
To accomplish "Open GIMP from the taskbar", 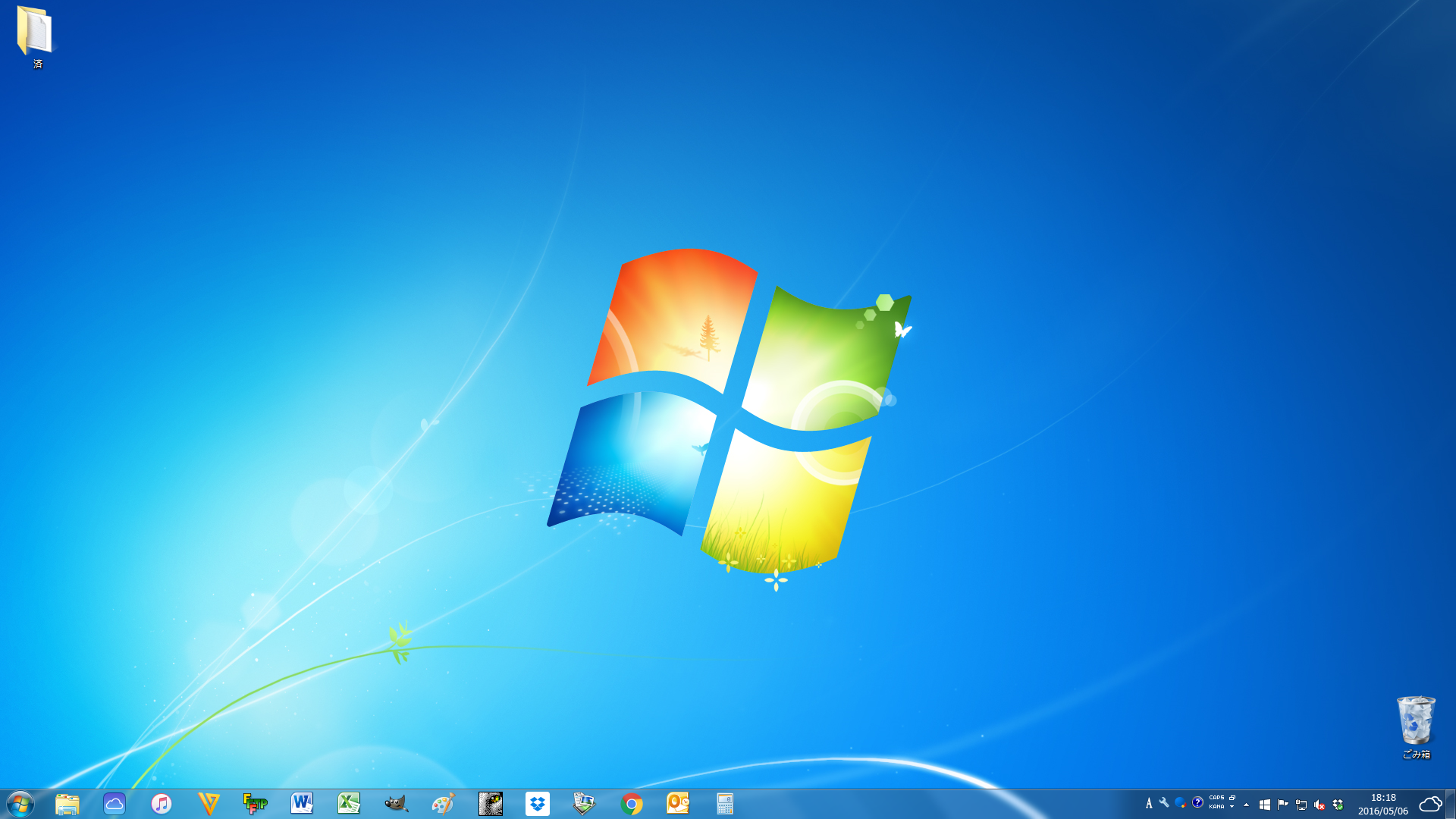I will pos(396,804).
